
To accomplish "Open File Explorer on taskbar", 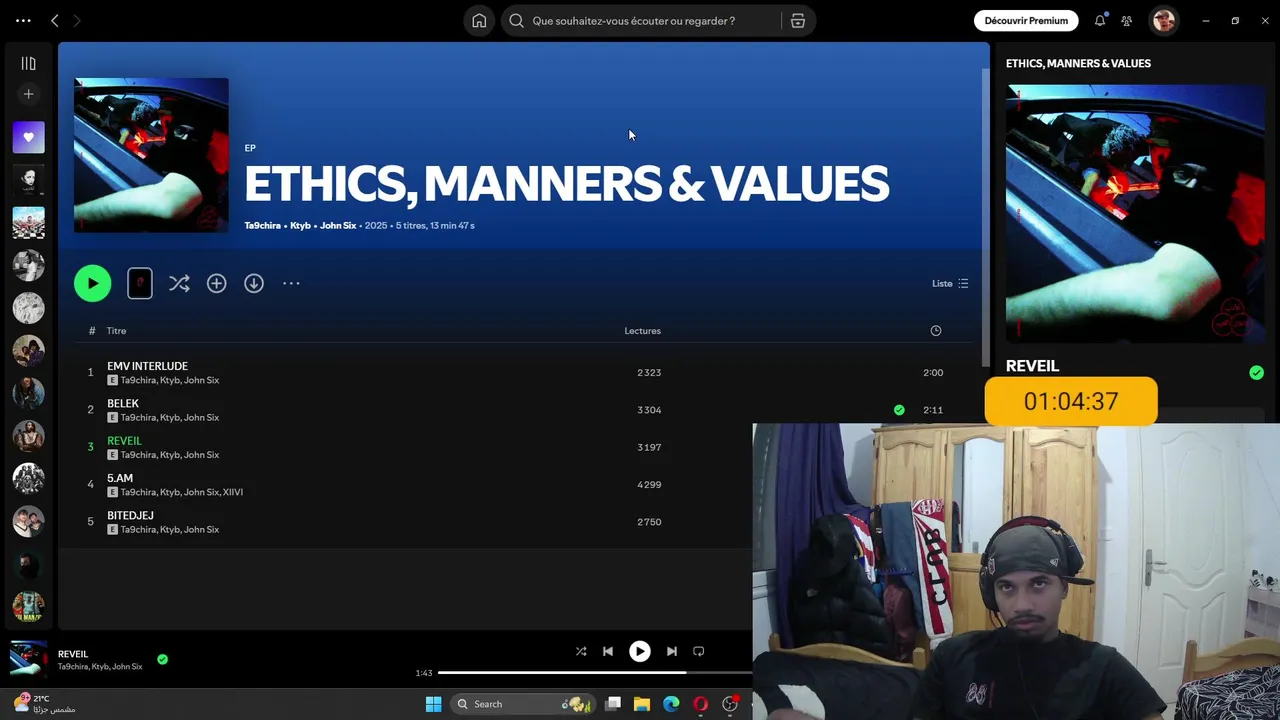I will (642, 704).
